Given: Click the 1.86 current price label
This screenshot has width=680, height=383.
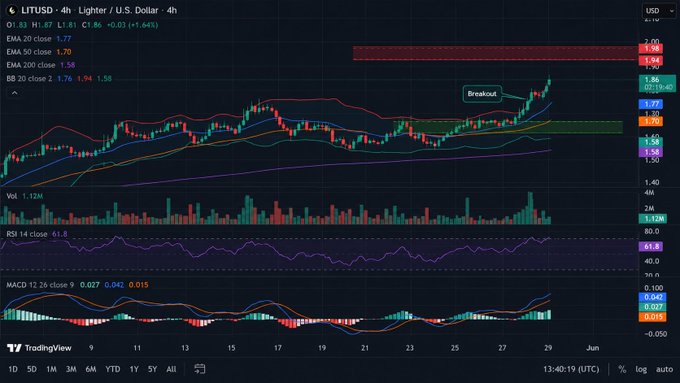Looking at the screenshot, I should tap(657, 83).
